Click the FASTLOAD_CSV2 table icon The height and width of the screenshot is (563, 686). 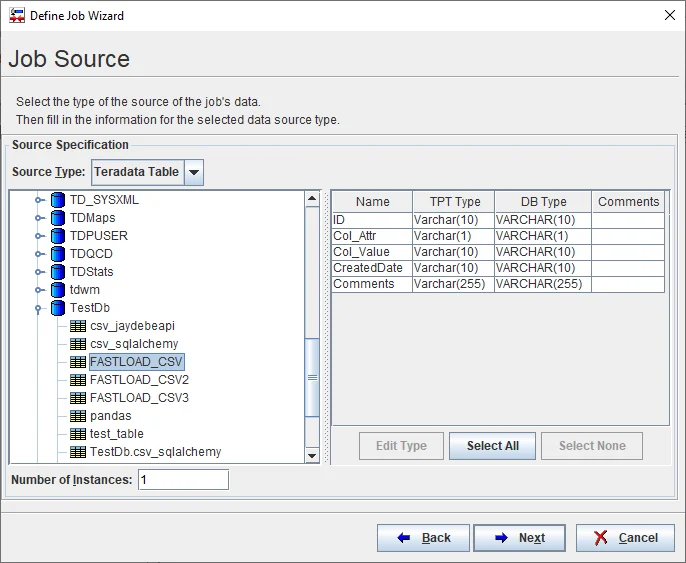(78, 380)
